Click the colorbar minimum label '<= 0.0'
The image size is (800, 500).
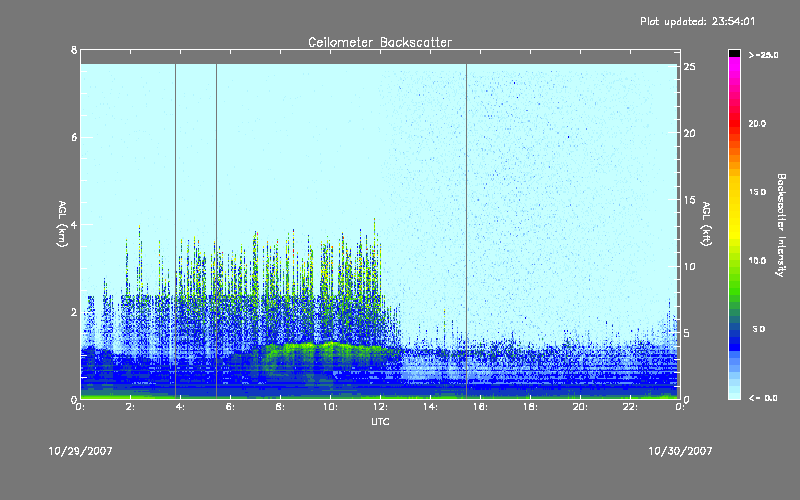tap(763, 398)
